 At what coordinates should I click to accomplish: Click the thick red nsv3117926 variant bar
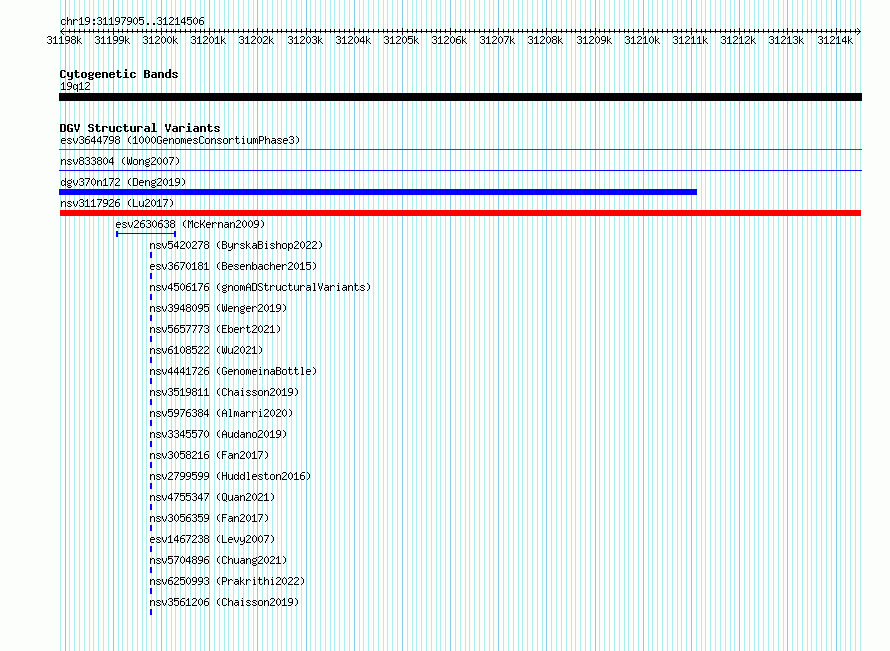click(460, 213)
